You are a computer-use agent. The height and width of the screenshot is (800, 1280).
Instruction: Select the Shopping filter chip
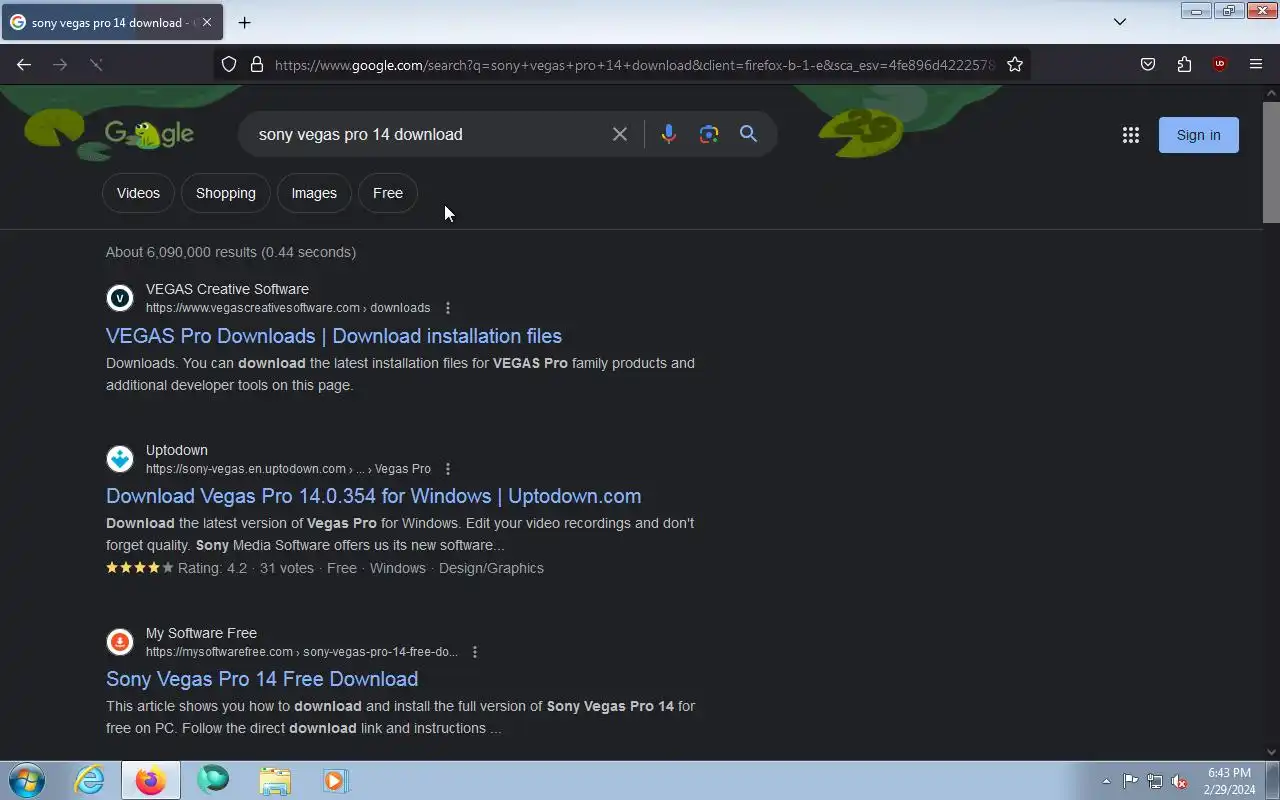click(226, 193)
